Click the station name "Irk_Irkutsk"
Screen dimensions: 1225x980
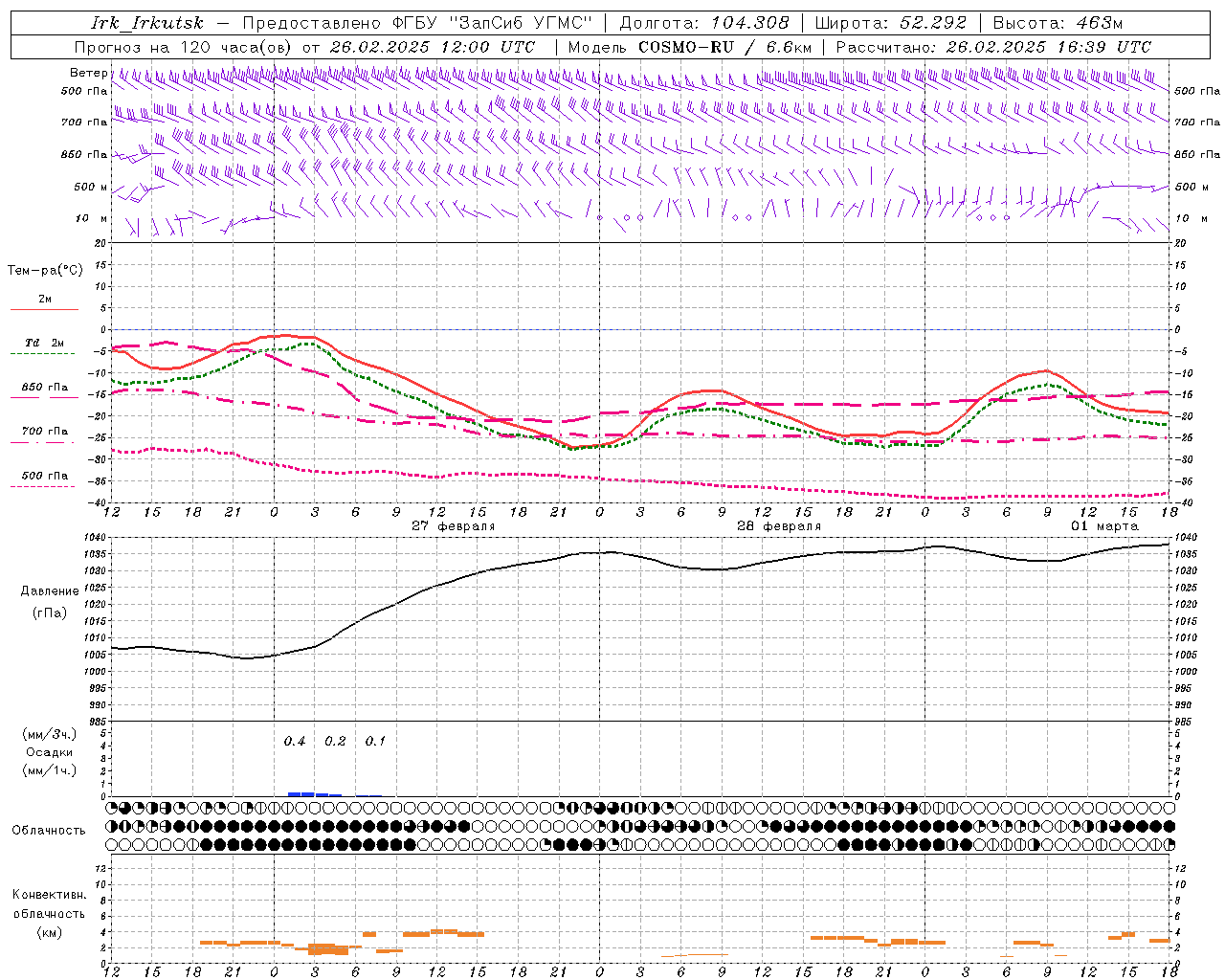pos(146,23)
